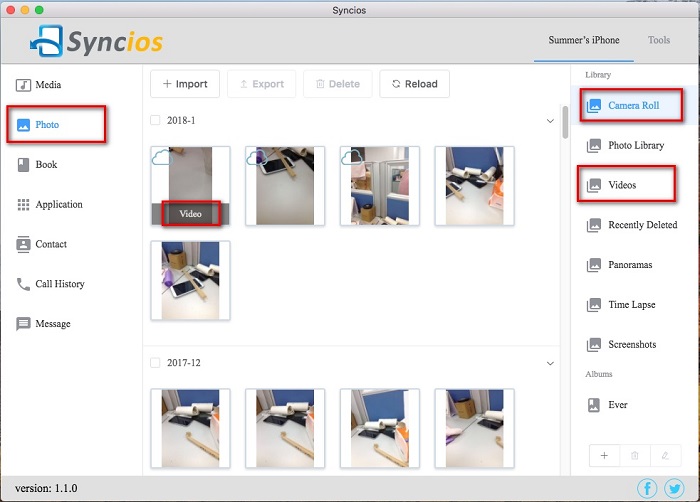Collapse the 2018-1 group chevron
700x502 pixels.
(x=550, y=121)
